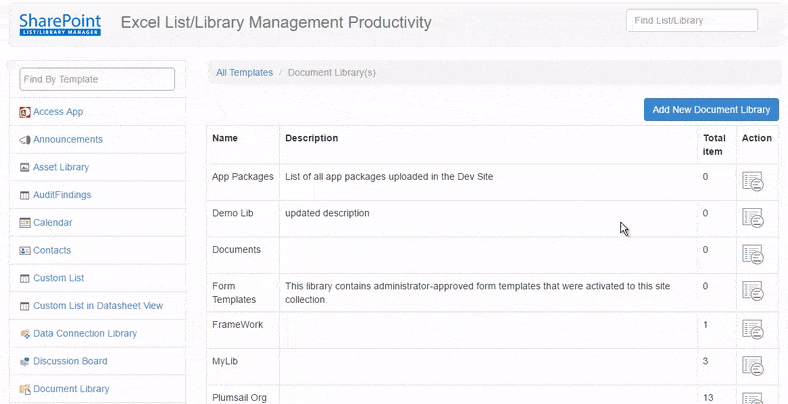Image resolution: width=788 pixels, height=404 pixels.
Task: Click the AuditFindings list icon
Action: point(25,195)
